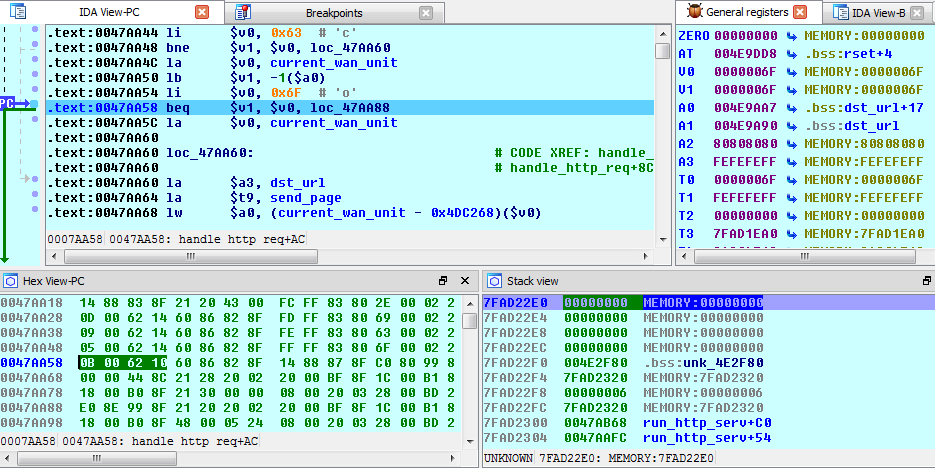Switch to the IDA View-B tab
The height and width of the screenshot is (468, 935).
coord(878,13)
